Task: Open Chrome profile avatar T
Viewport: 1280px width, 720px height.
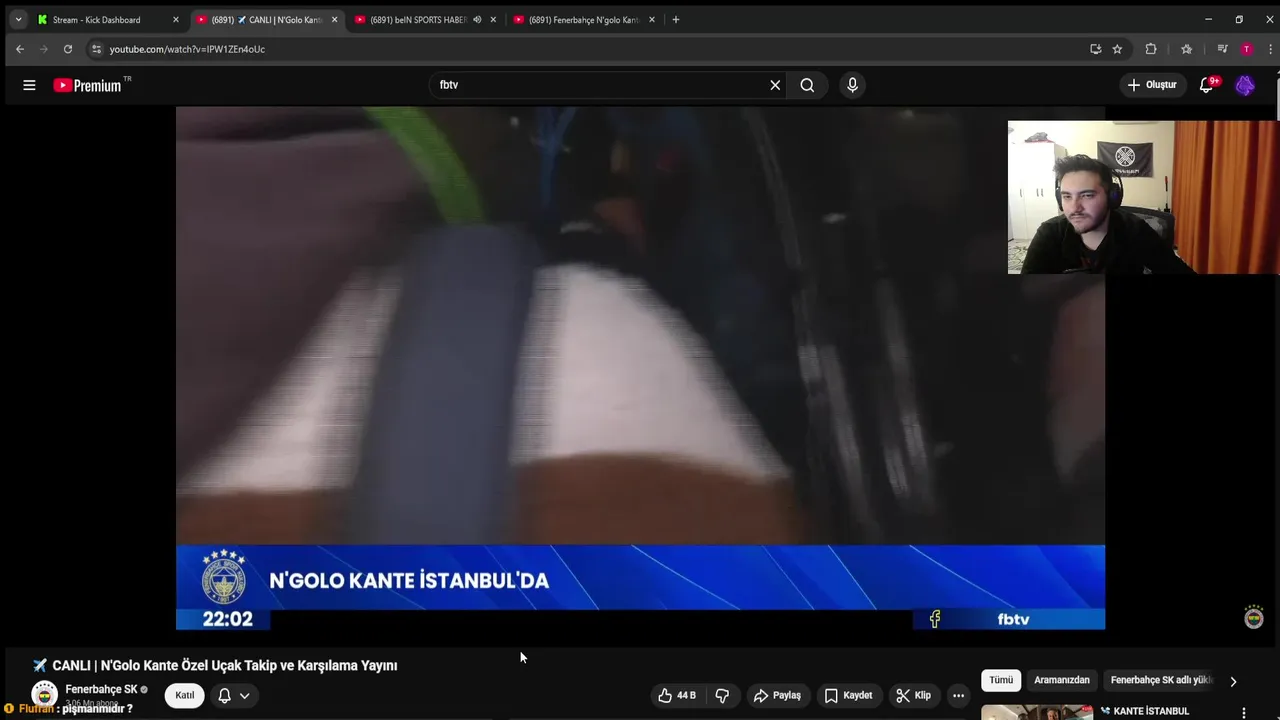Action: pos(1246,49)
